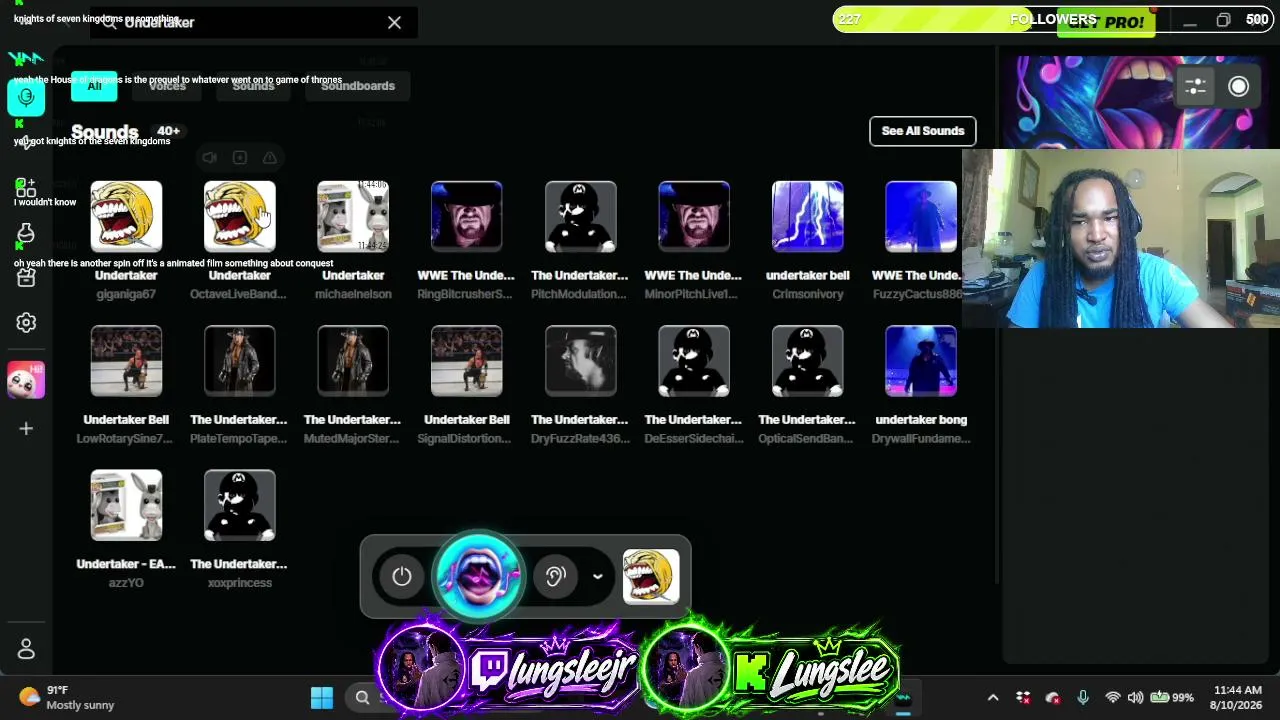Toggle the hear-myself ear button
This screenshot has width=1280, height=720.
(x=556, y=577)
